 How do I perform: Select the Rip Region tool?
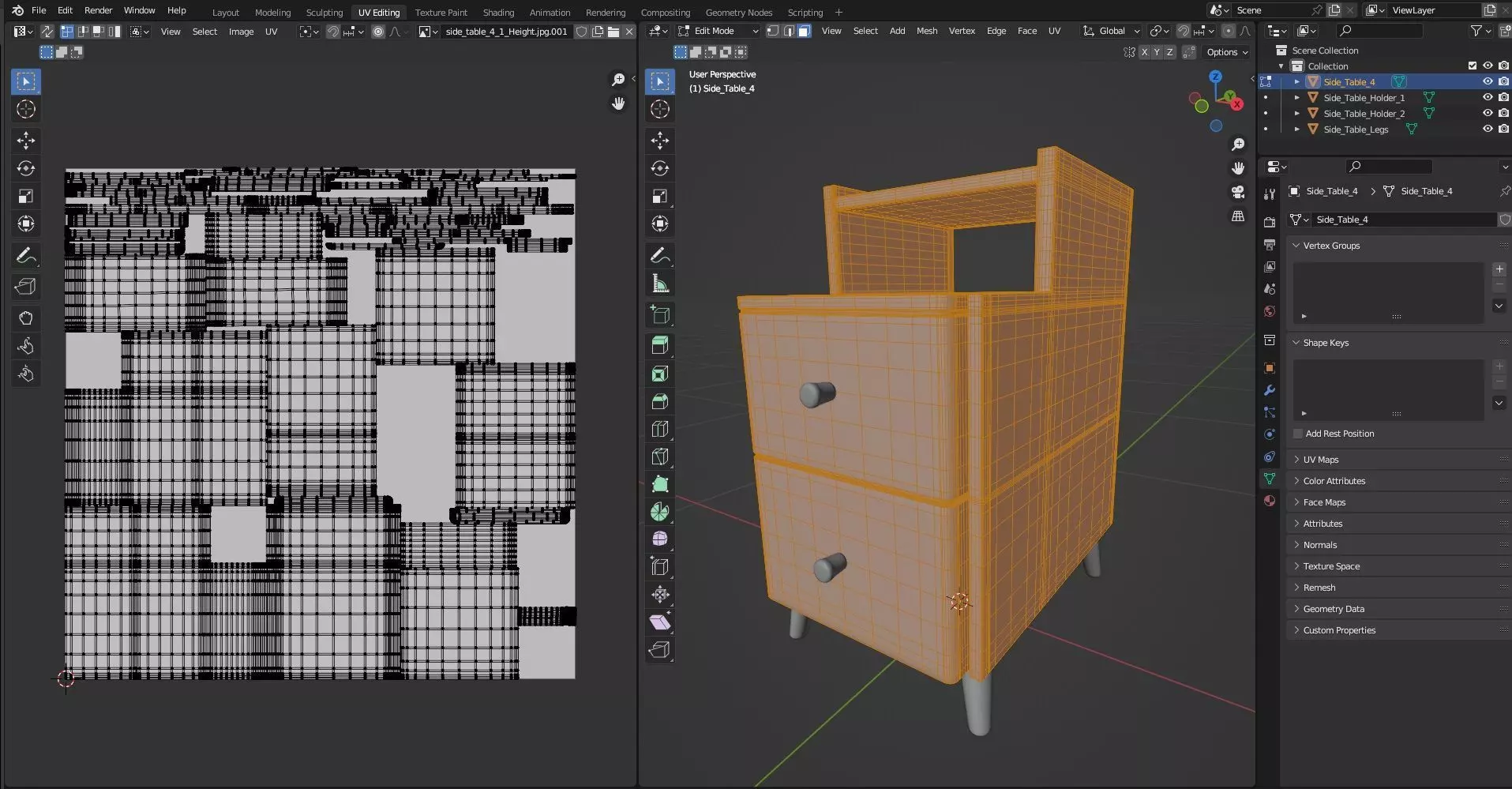point(660,650)
